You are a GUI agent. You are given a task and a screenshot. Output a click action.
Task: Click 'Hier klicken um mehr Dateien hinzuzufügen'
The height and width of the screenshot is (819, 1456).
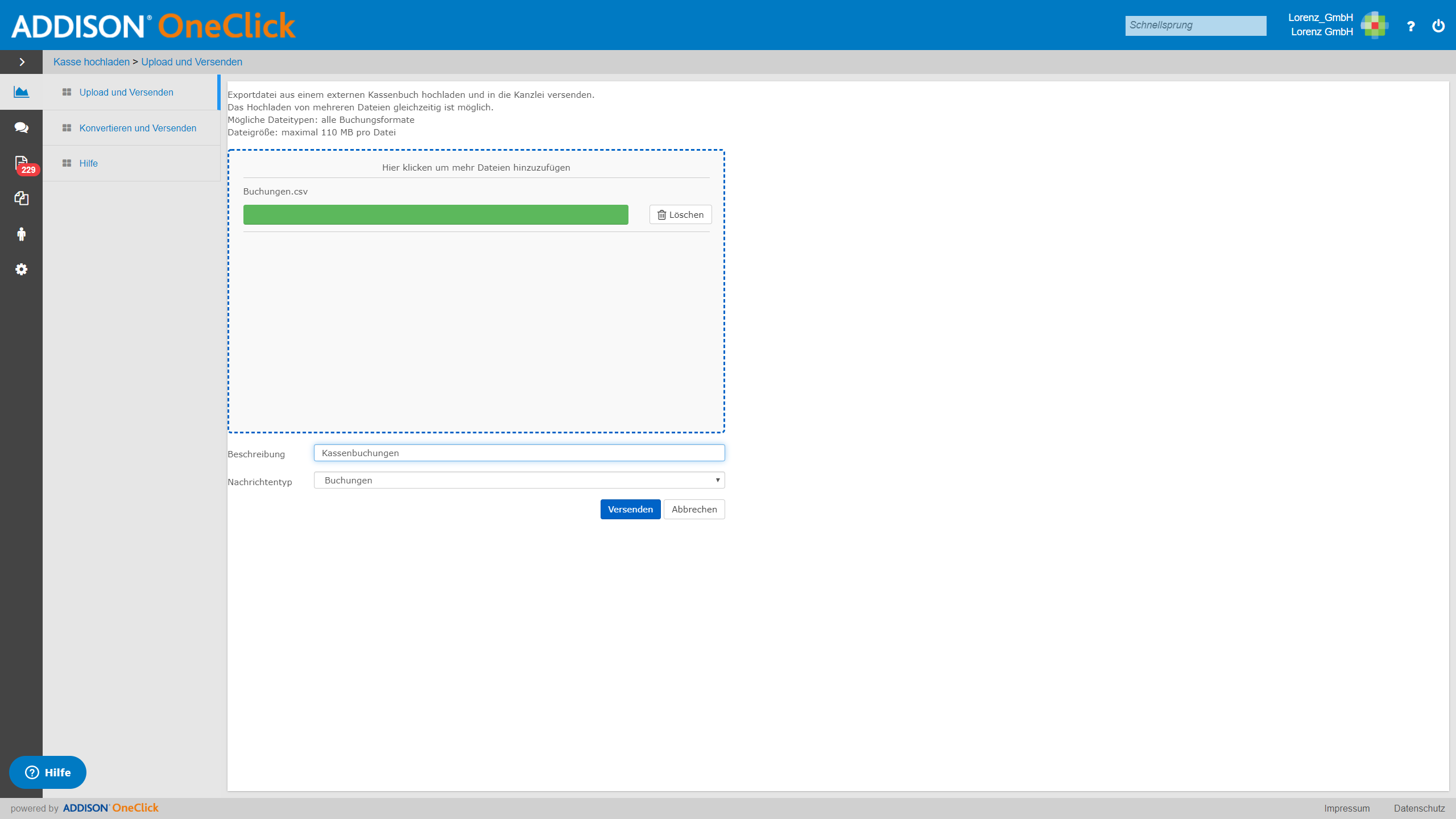(x=476, y=168)
